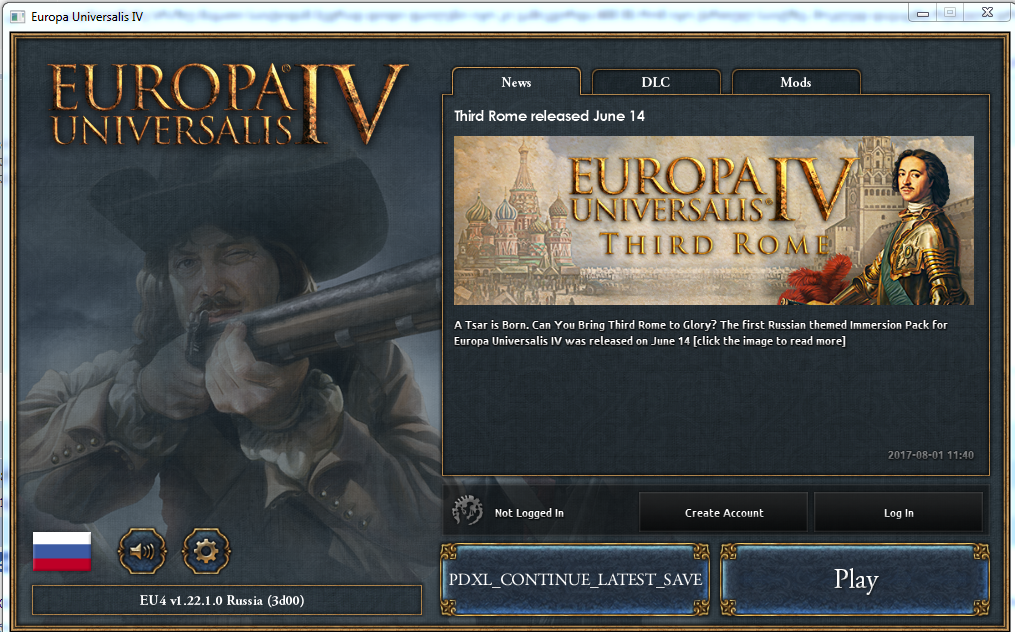
Task: Mute sound with the speaker icon
Action: coord(142,551)
